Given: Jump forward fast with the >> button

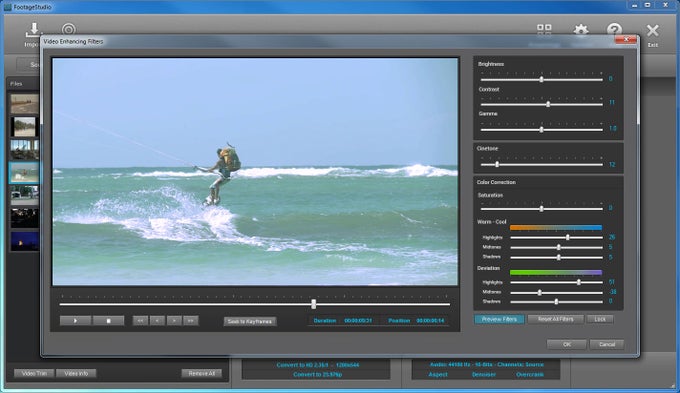Looking at the screenshot, I should click(191, 321).
